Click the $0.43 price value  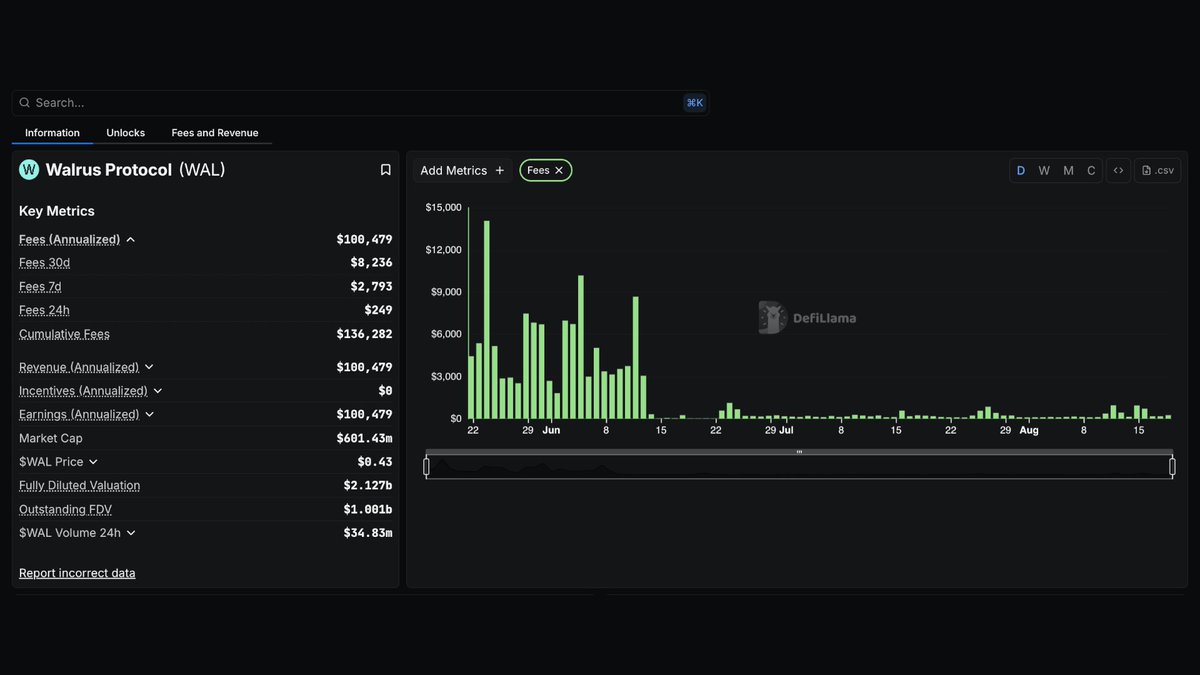pos(375,462)
